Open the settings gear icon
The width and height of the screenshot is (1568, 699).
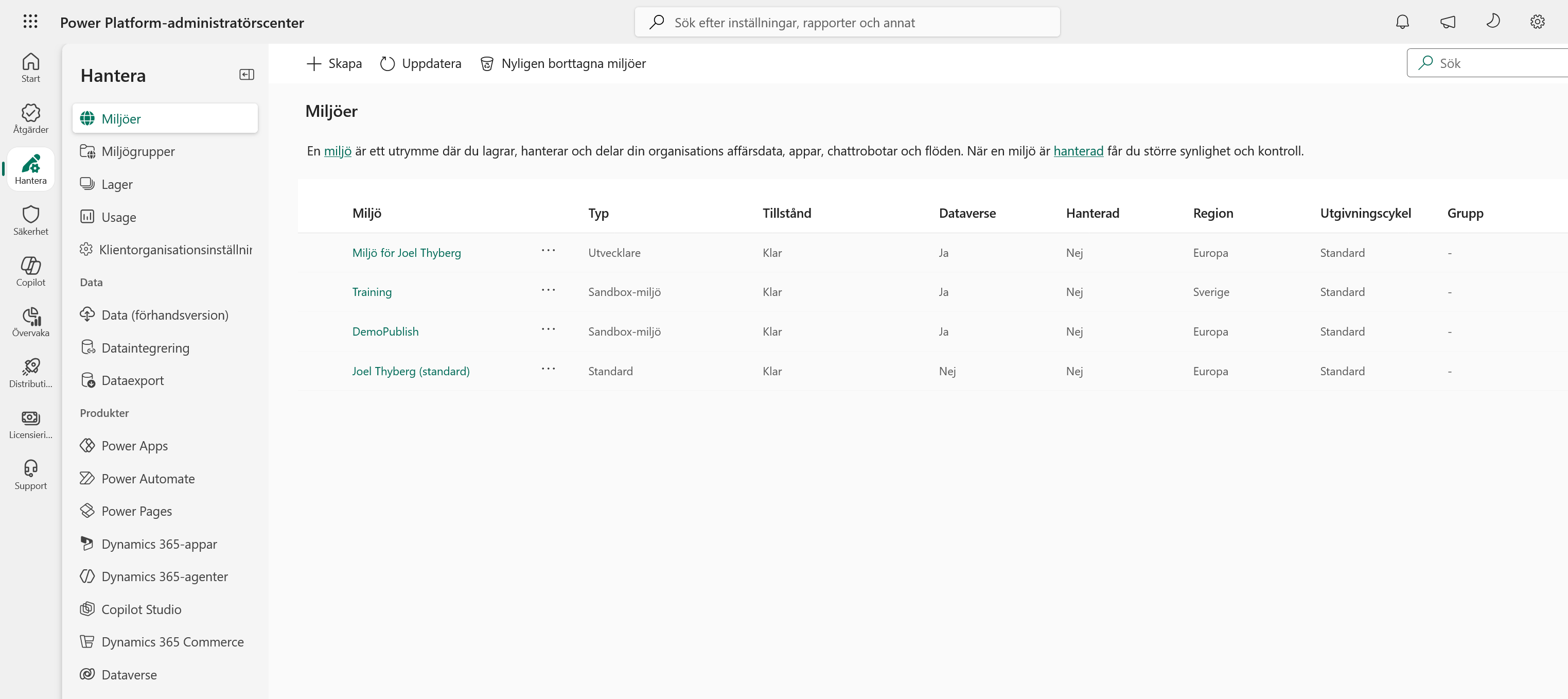pos(1537,22)
